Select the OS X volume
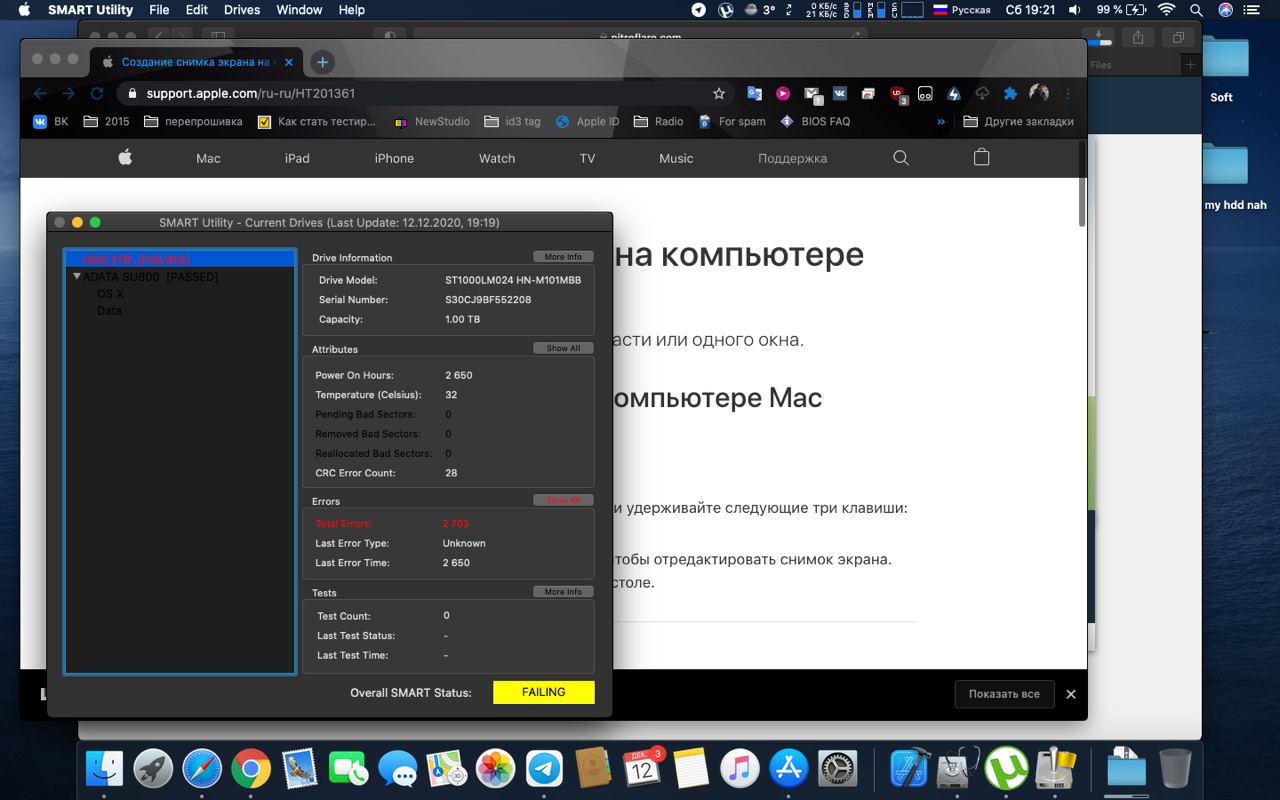Screen dimensions: 1280x800 coord(110,294)
